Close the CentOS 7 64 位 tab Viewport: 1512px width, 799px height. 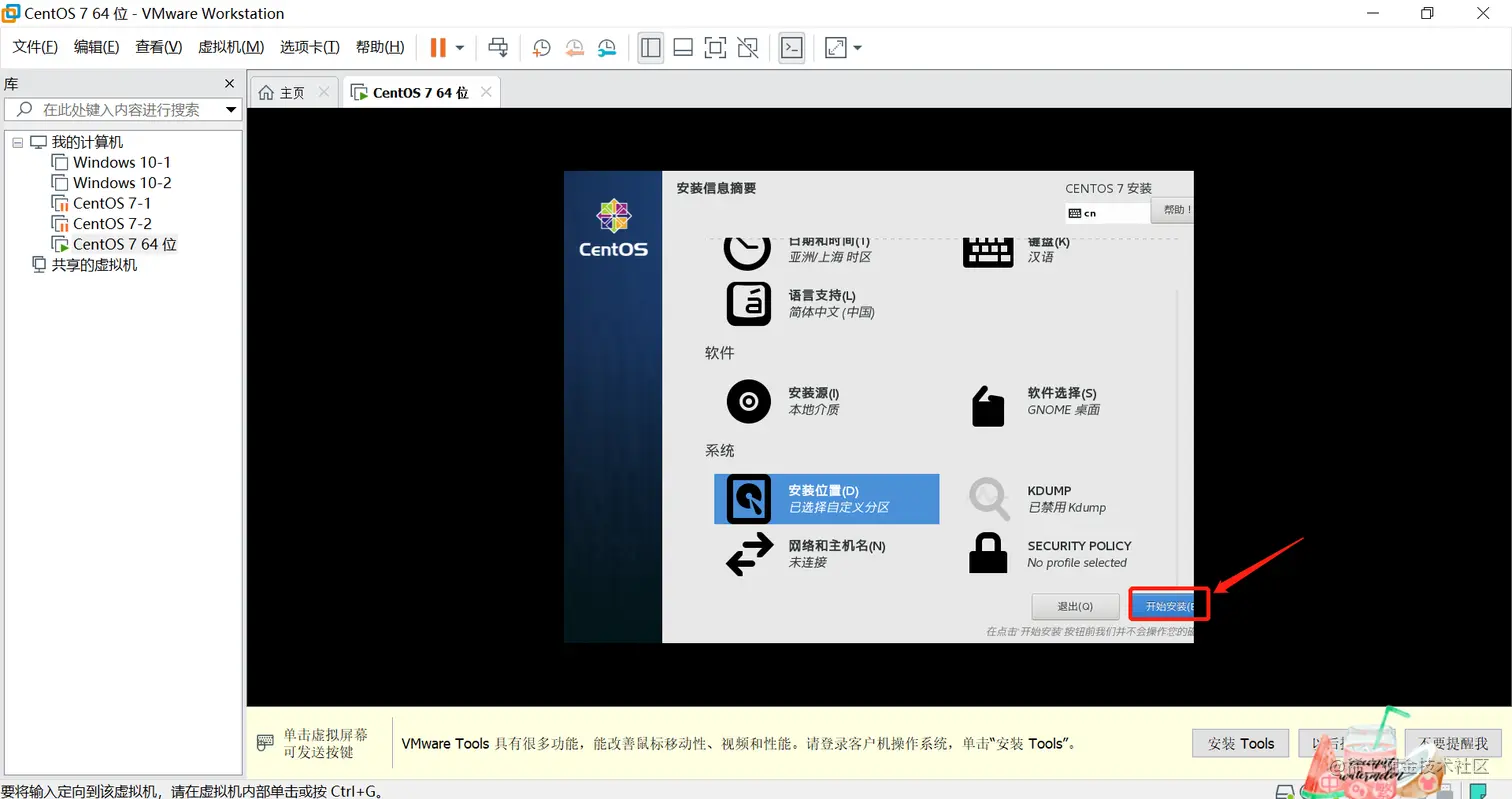tap(486, 92)
